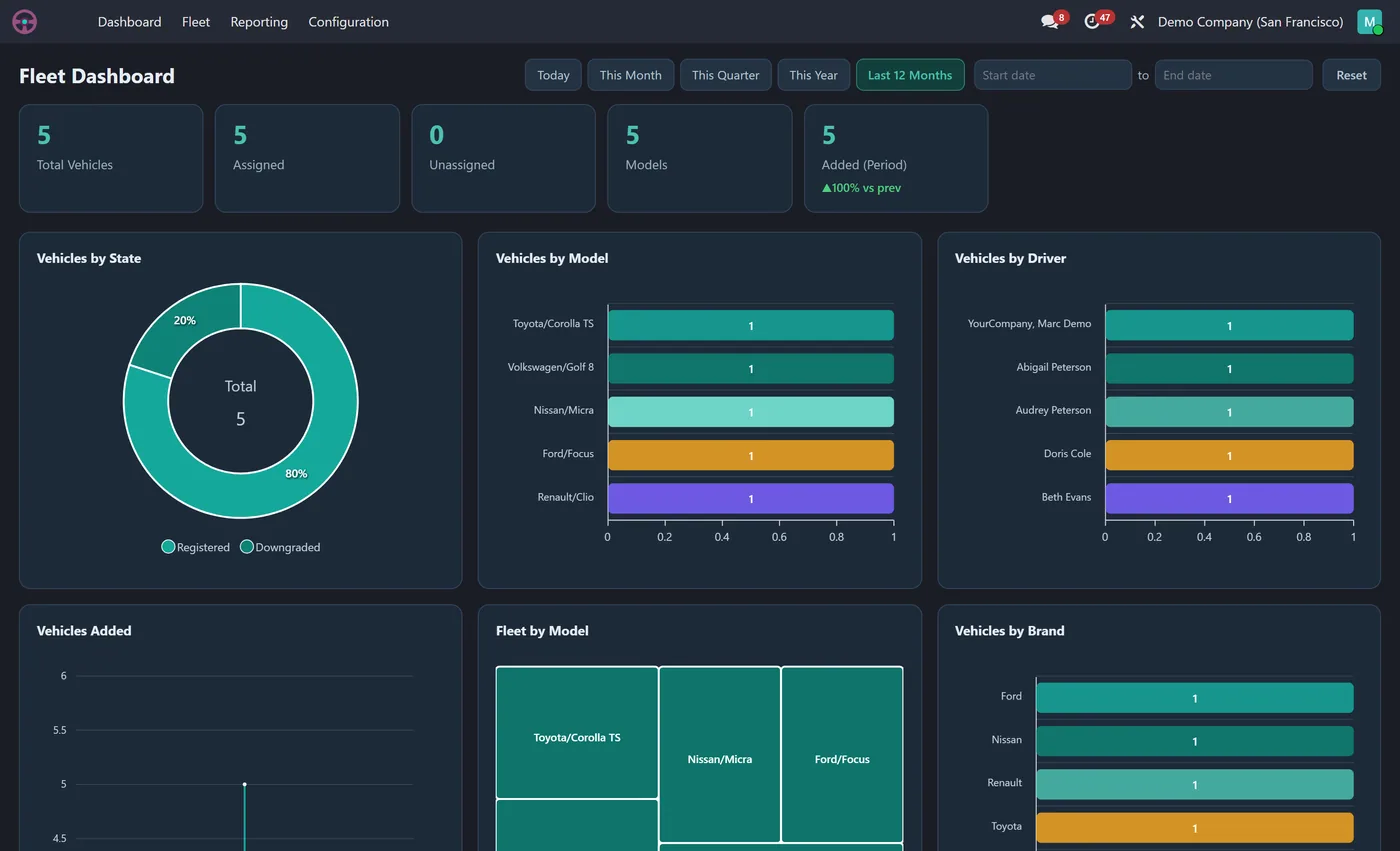The image size is (1400, 851).
Task: Open the Assigned vehicles card
Action: 307,158
